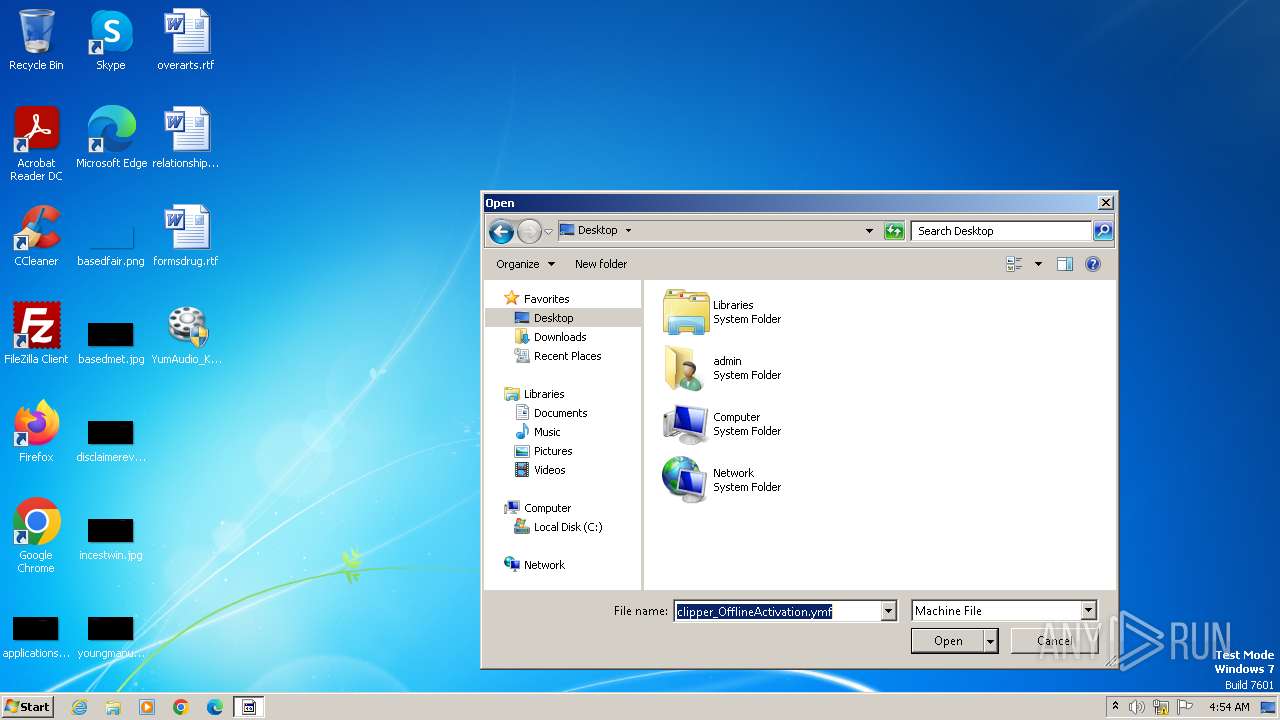Open the address bar history dropdown

(x=869, y=231)
